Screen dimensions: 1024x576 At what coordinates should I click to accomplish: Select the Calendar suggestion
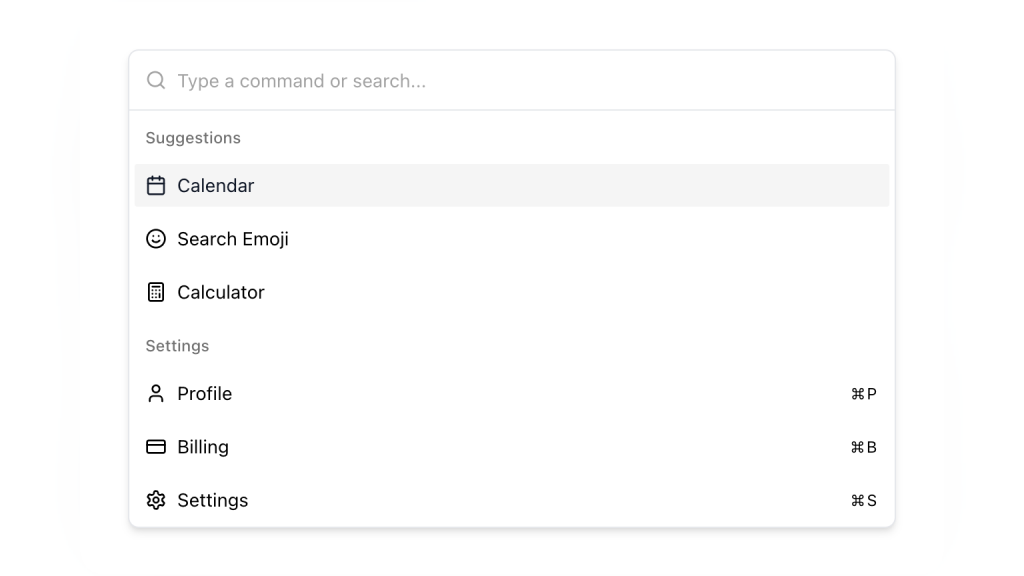pos(216,186)
